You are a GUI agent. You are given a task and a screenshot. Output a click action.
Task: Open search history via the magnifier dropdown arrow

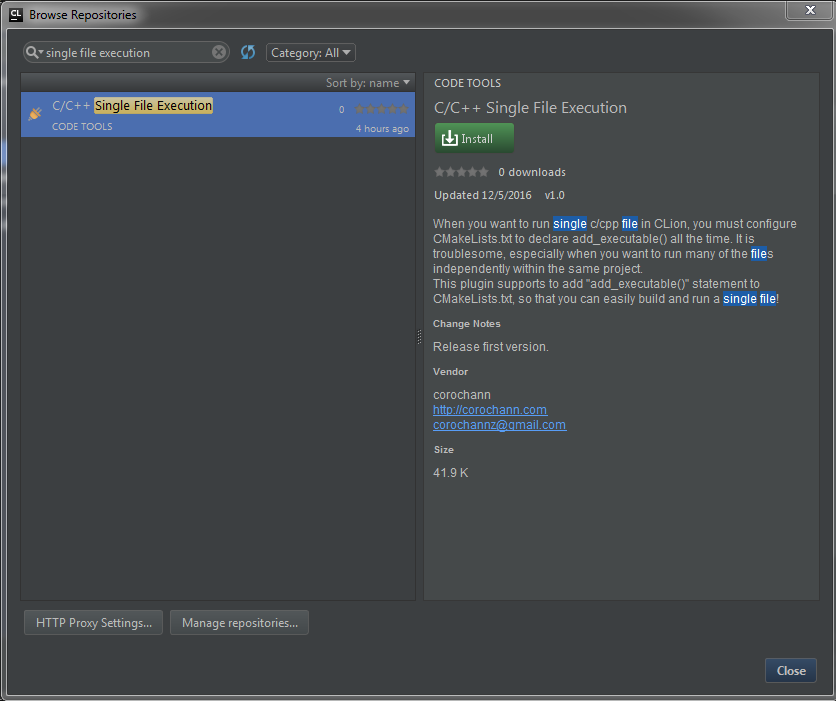(x=42, y=52)
